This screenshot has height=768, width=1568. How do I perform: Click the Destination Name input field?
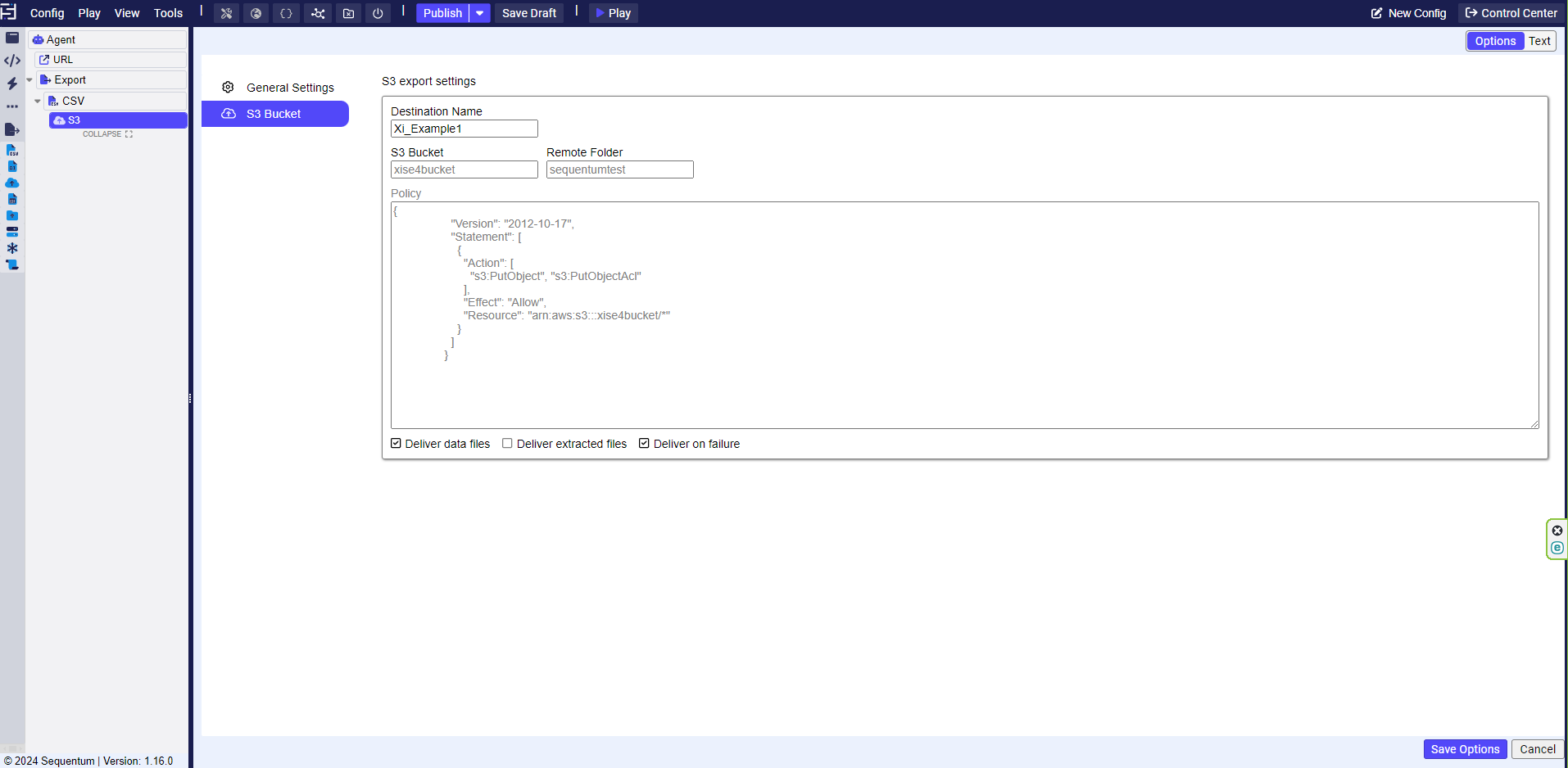(464, 129)
